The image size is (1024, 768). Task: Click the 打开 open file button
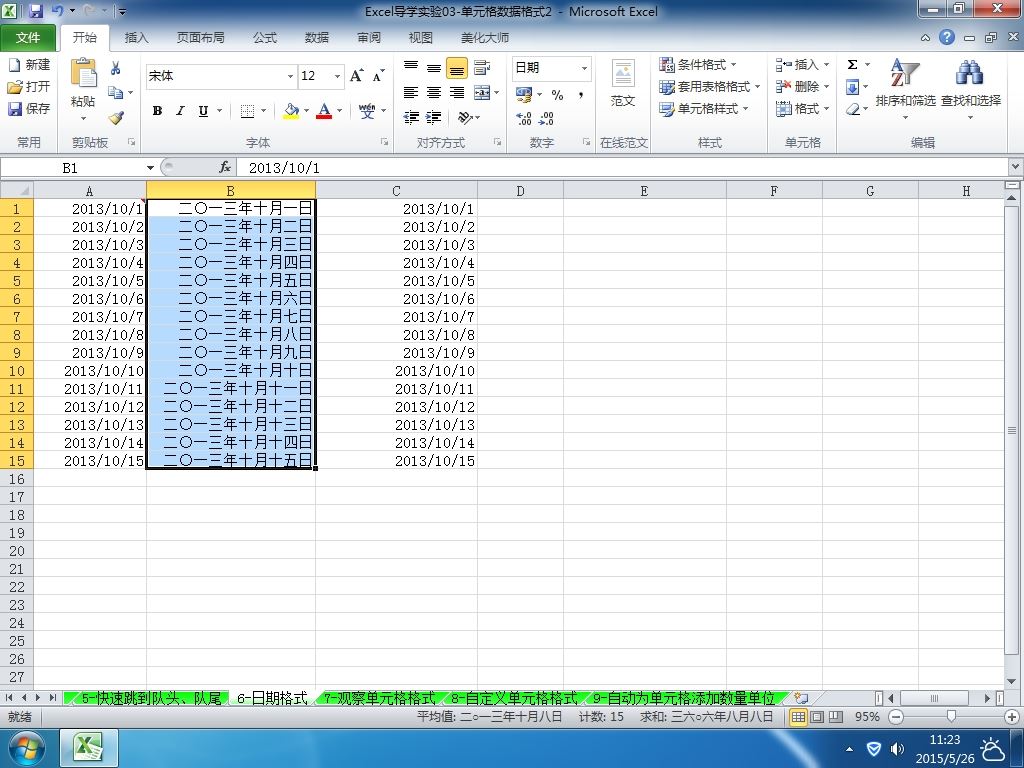(29, 86)
